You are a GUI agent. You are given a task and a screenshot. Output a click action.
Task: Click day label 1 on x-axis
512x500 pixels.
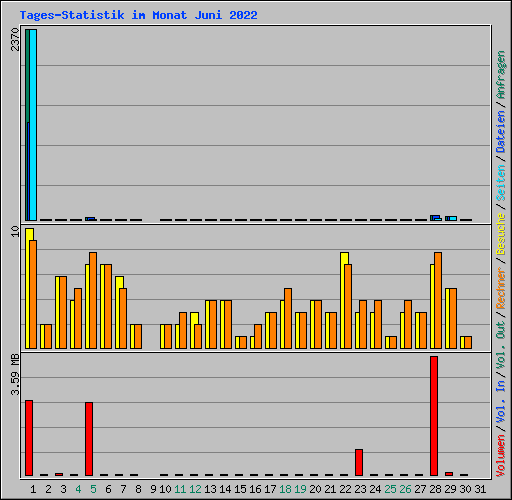coord(33,489)
